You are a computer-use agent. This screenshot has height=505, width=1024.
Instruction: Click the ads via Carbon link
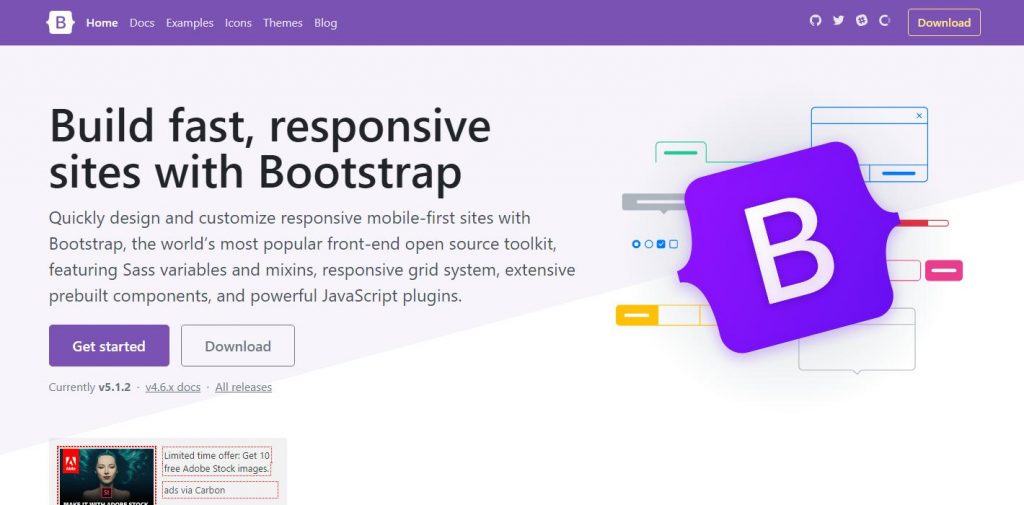220,490
